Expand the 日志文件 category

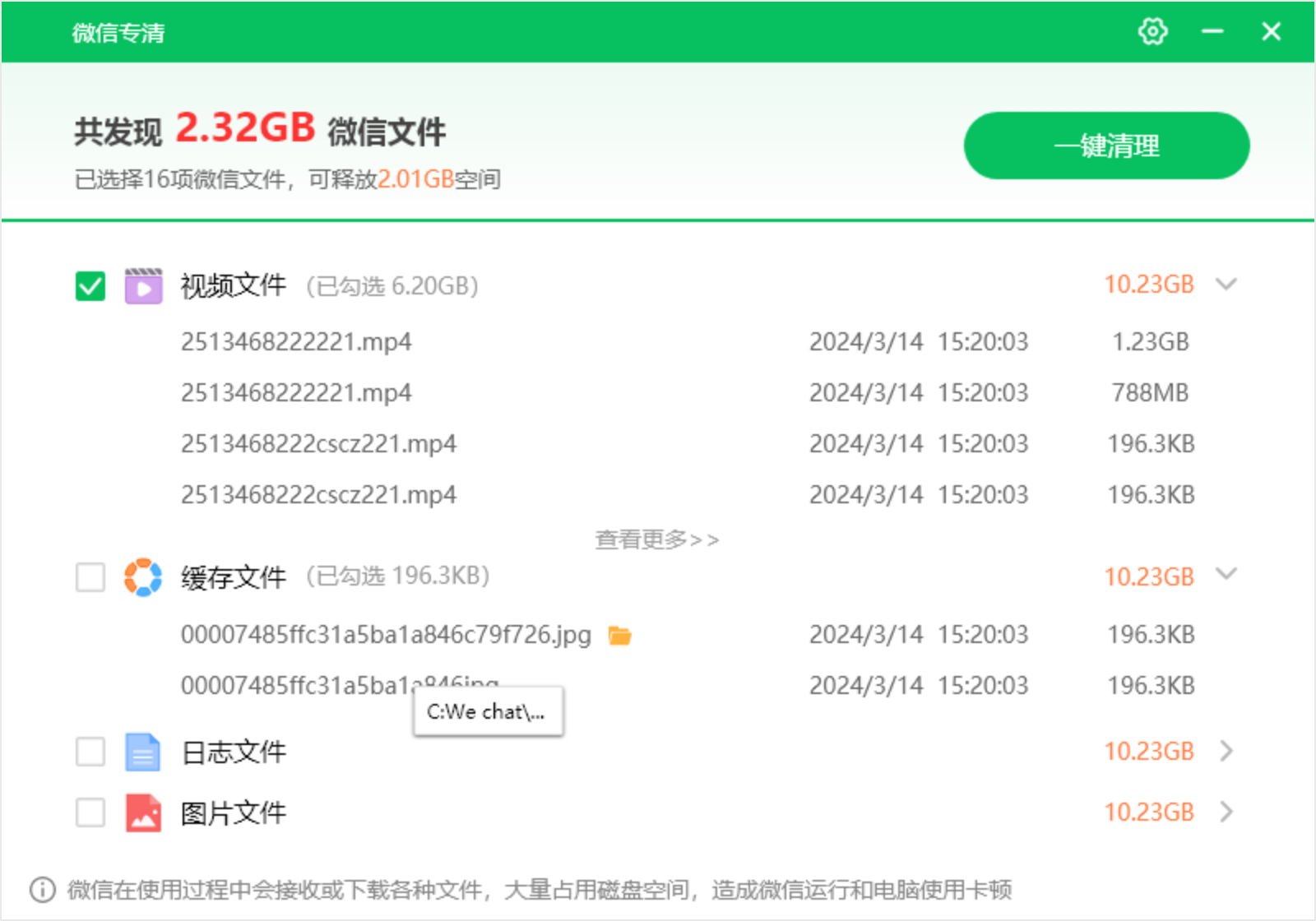[x=1226, y=751]
